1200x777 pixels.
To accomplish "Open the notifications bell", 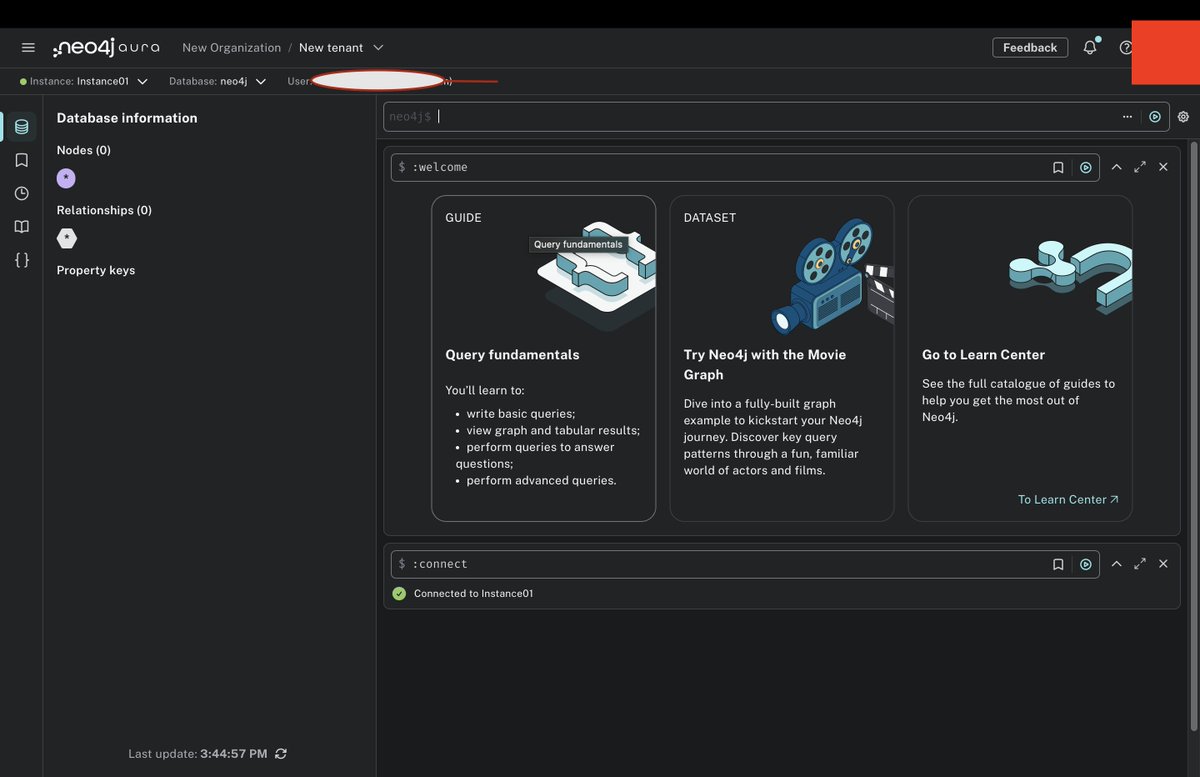I will (x=1090, y=47).
